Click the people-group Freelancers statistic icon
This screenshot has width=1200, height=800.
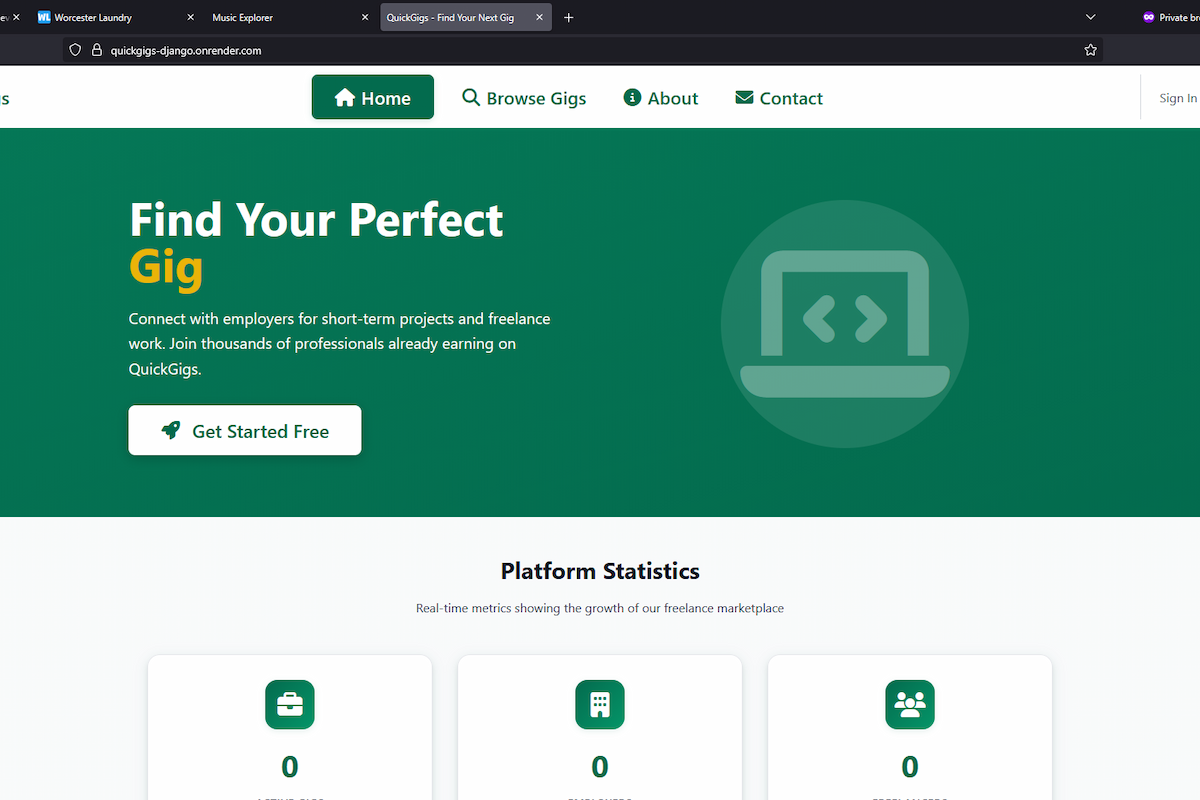[909, 704]
